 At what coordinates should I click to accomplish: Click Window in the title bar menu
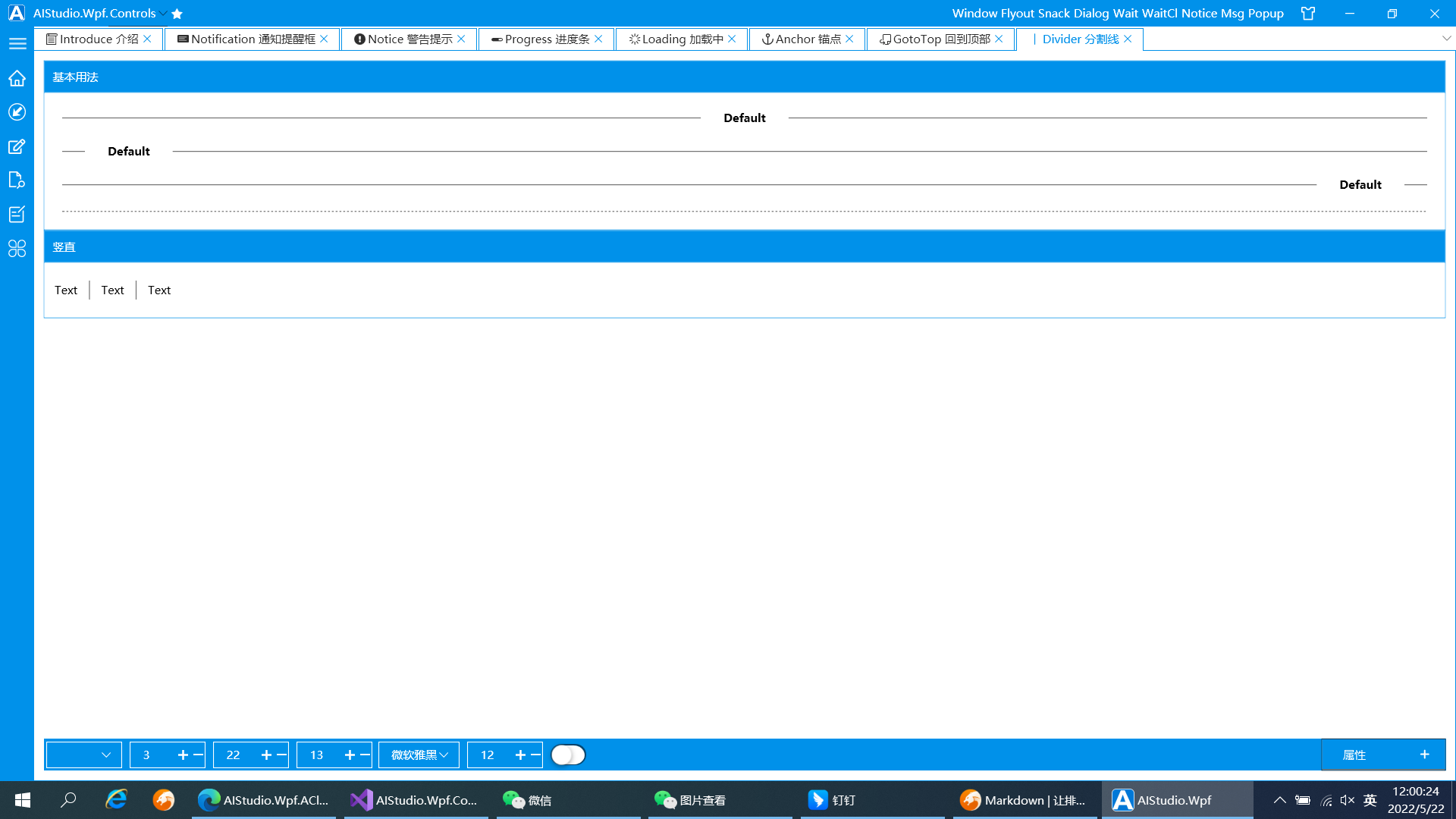[974, 14]
